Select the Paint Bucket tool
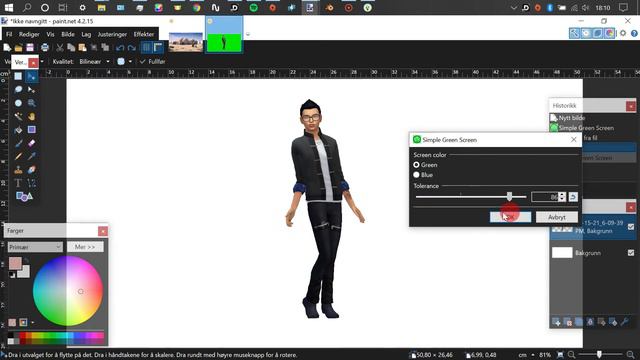The height and width of the screenshot is (360, 640). point(18,130)
